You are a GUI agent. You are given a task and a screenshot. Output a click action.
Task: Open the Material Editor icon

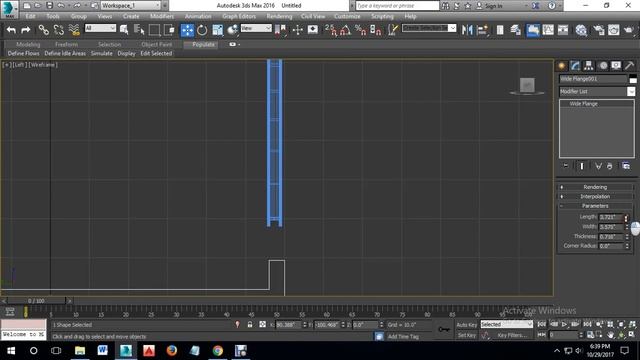tap(581, 30)
